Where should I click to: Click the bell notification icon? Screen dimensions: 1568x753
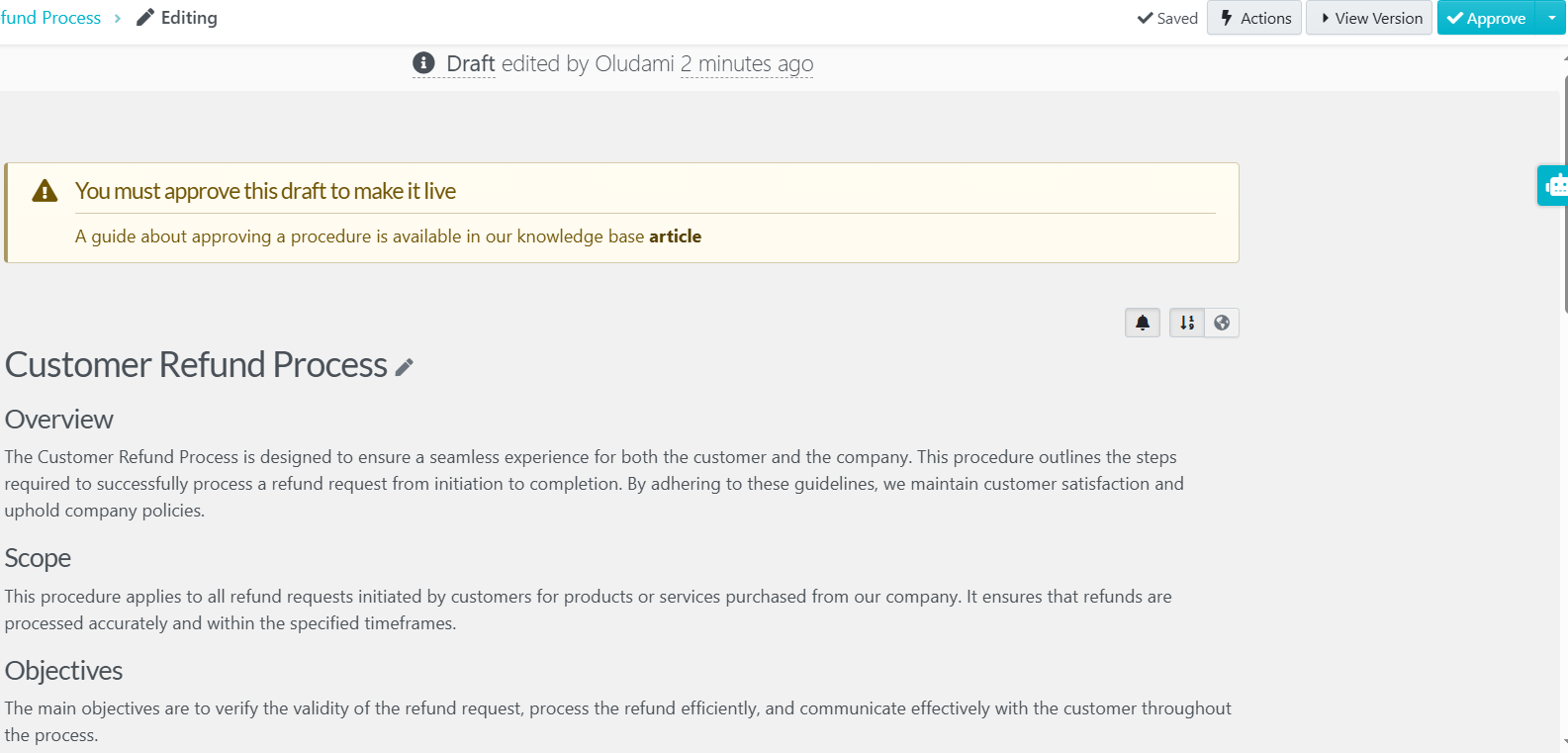1143,323
